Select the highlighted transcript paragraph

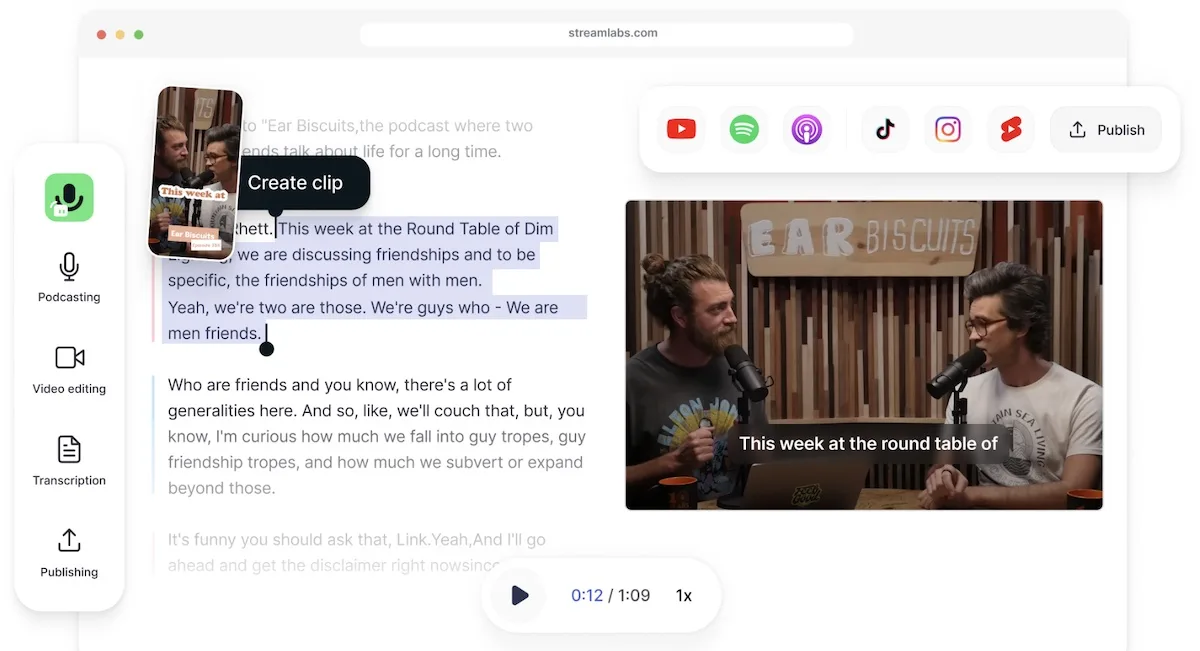coord(370,280)
